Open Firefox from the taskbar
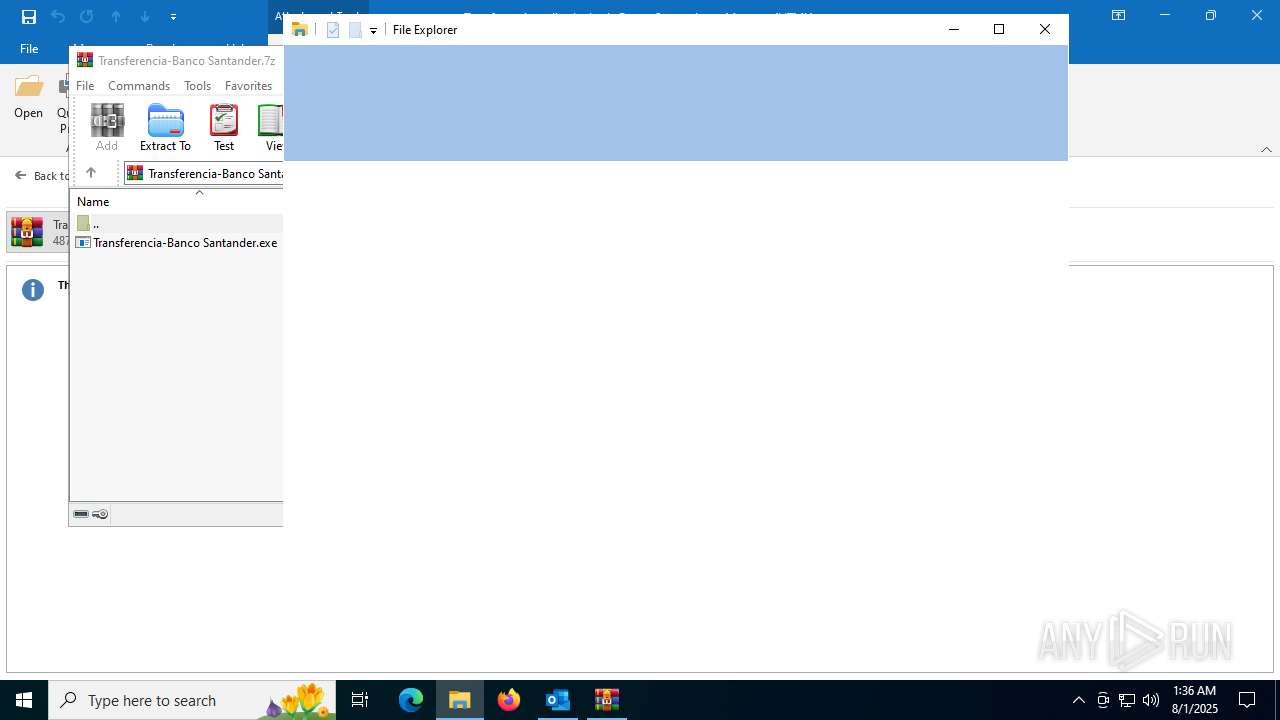The image size is (1280, 720). (509, 700)
